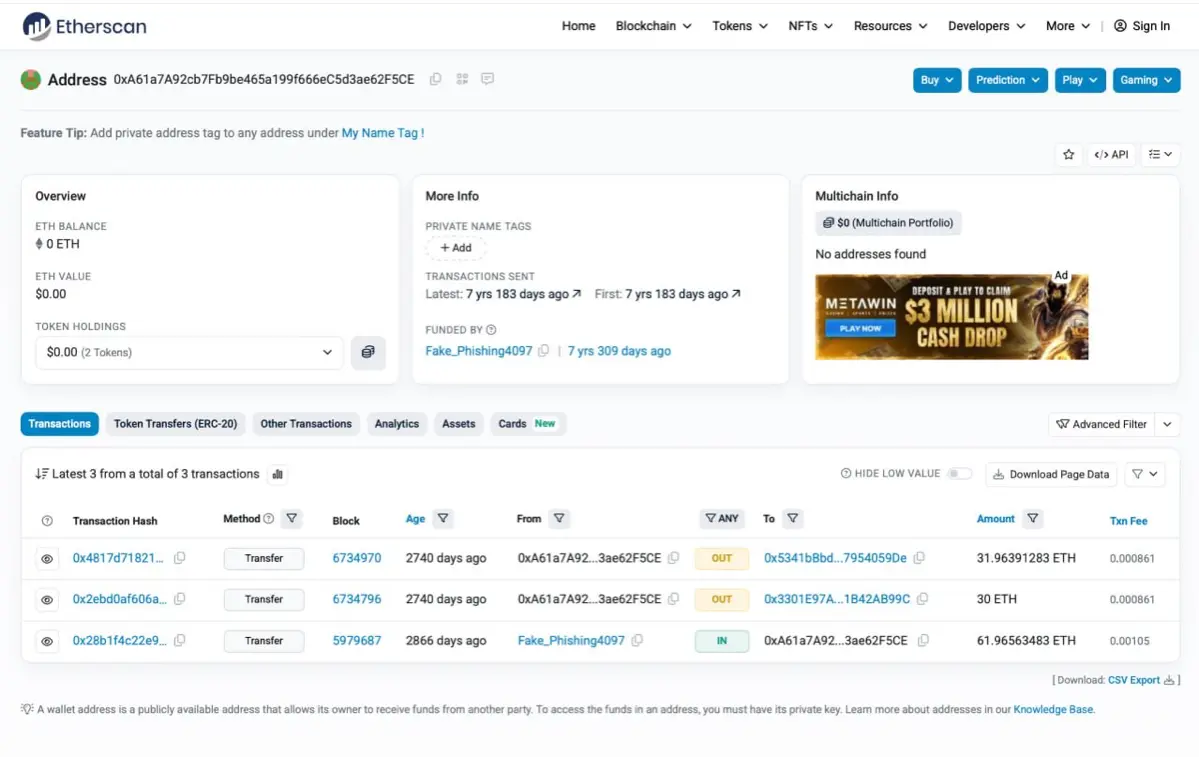Expand the Resources menu
1199x757 pixels.
tap(890, 26)
